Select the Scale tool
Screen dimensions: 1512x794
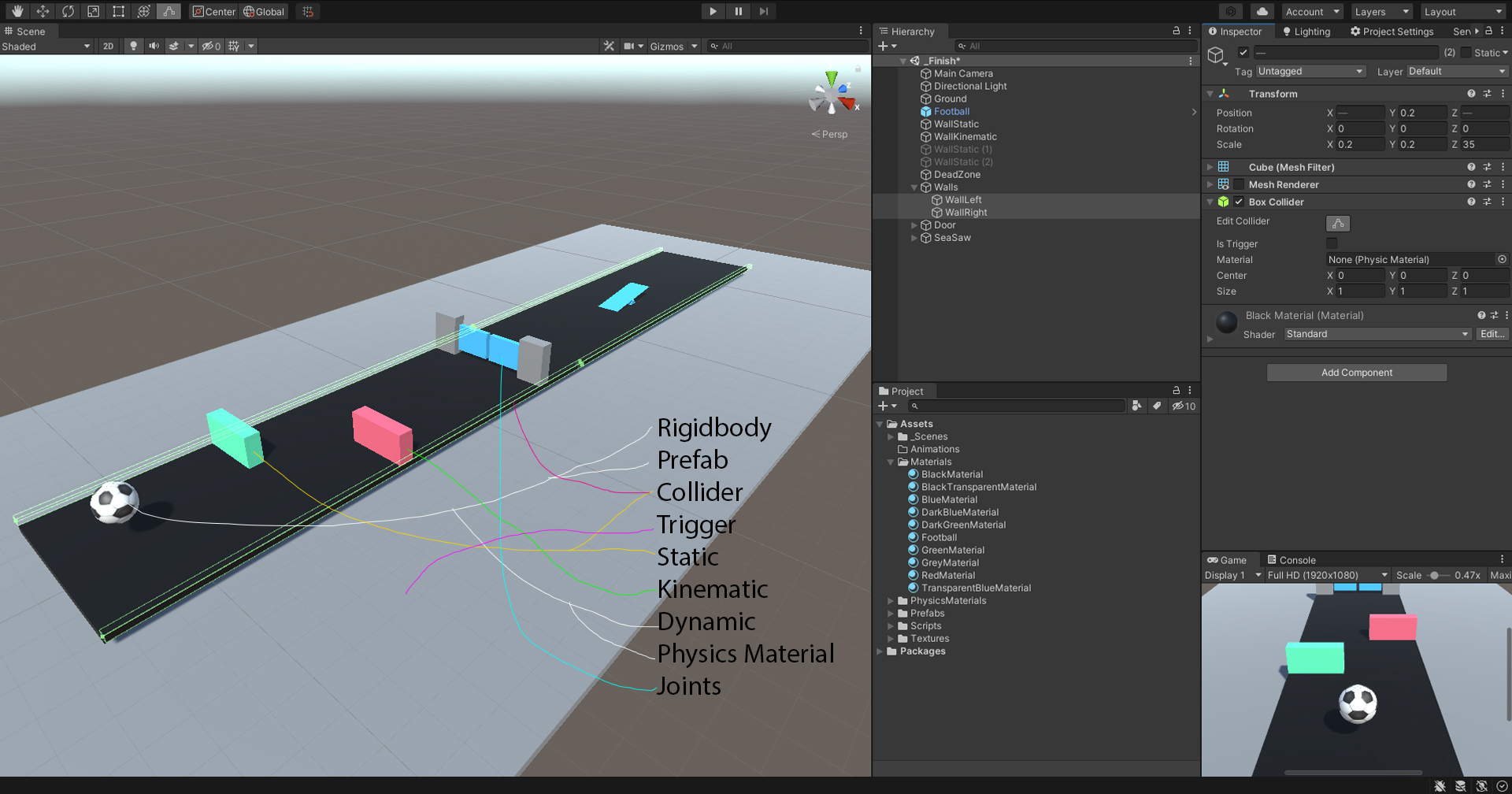pyautogui.click(x=93, y=11)
